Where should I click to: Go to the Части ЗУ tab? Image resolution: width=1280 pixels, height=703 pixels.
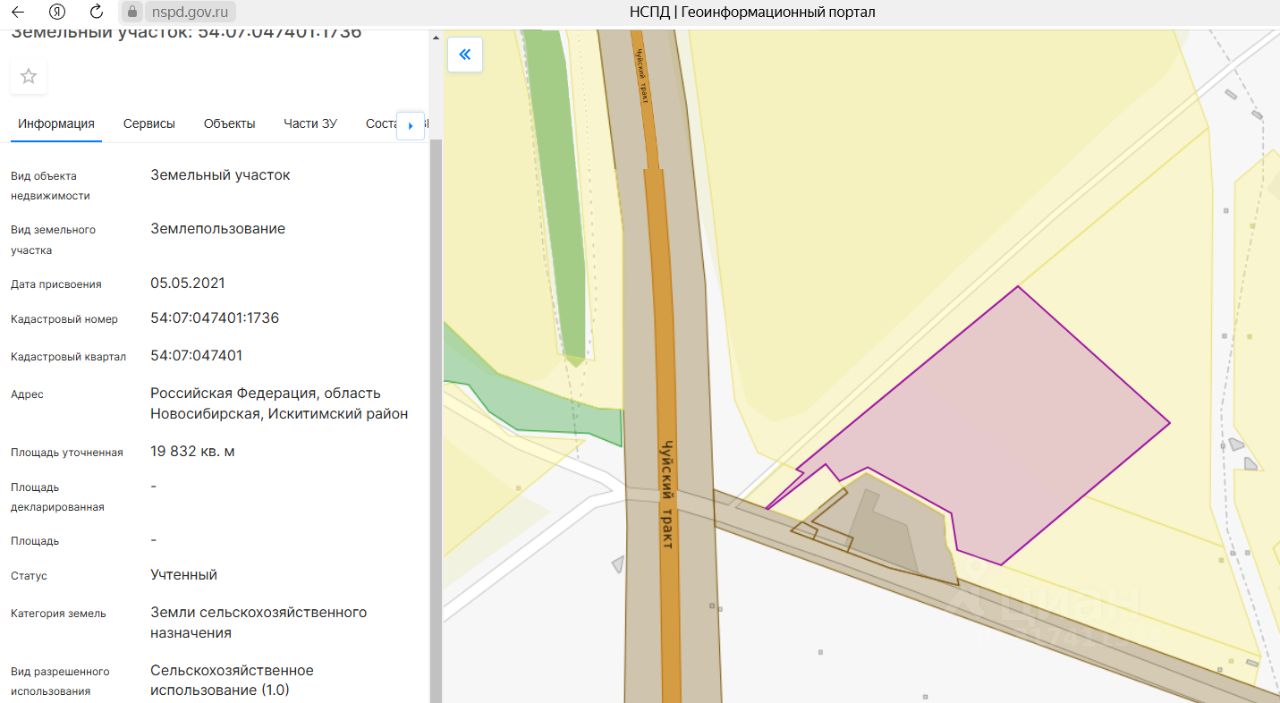tap(310, 124)
